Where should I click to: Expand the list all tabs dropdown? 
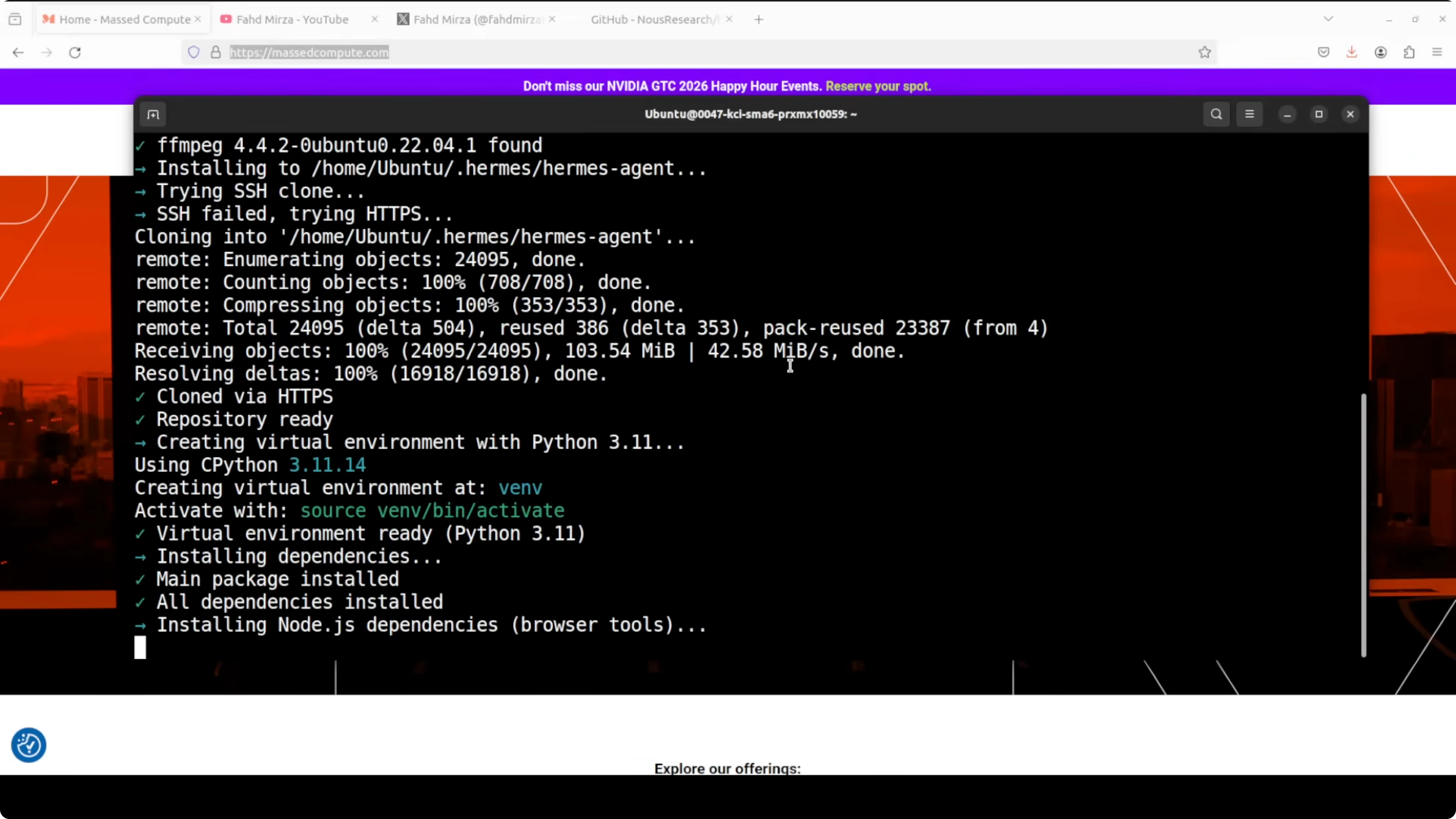coord(1328,19)
